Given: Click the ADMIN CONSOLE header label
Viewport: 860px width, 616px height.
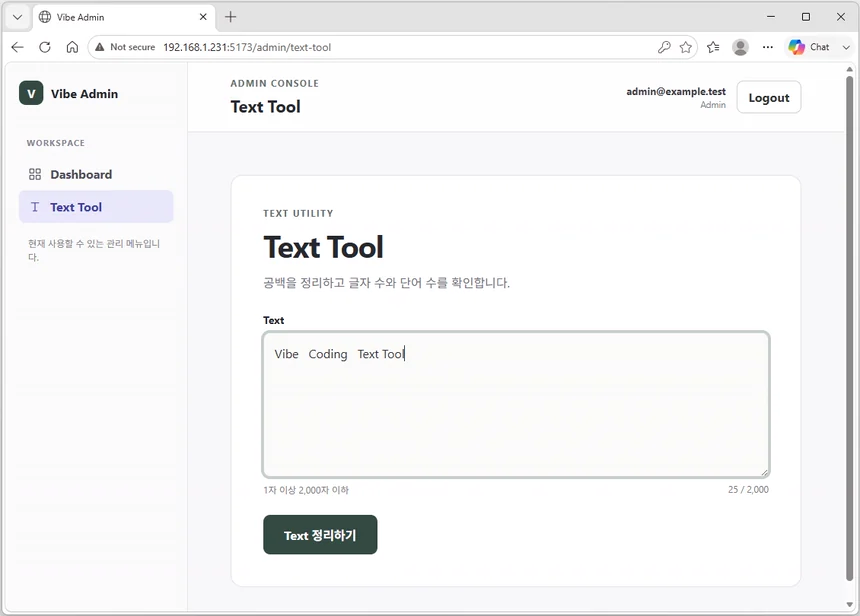Looking at the screenshot, I should click(x=274, y=83).
